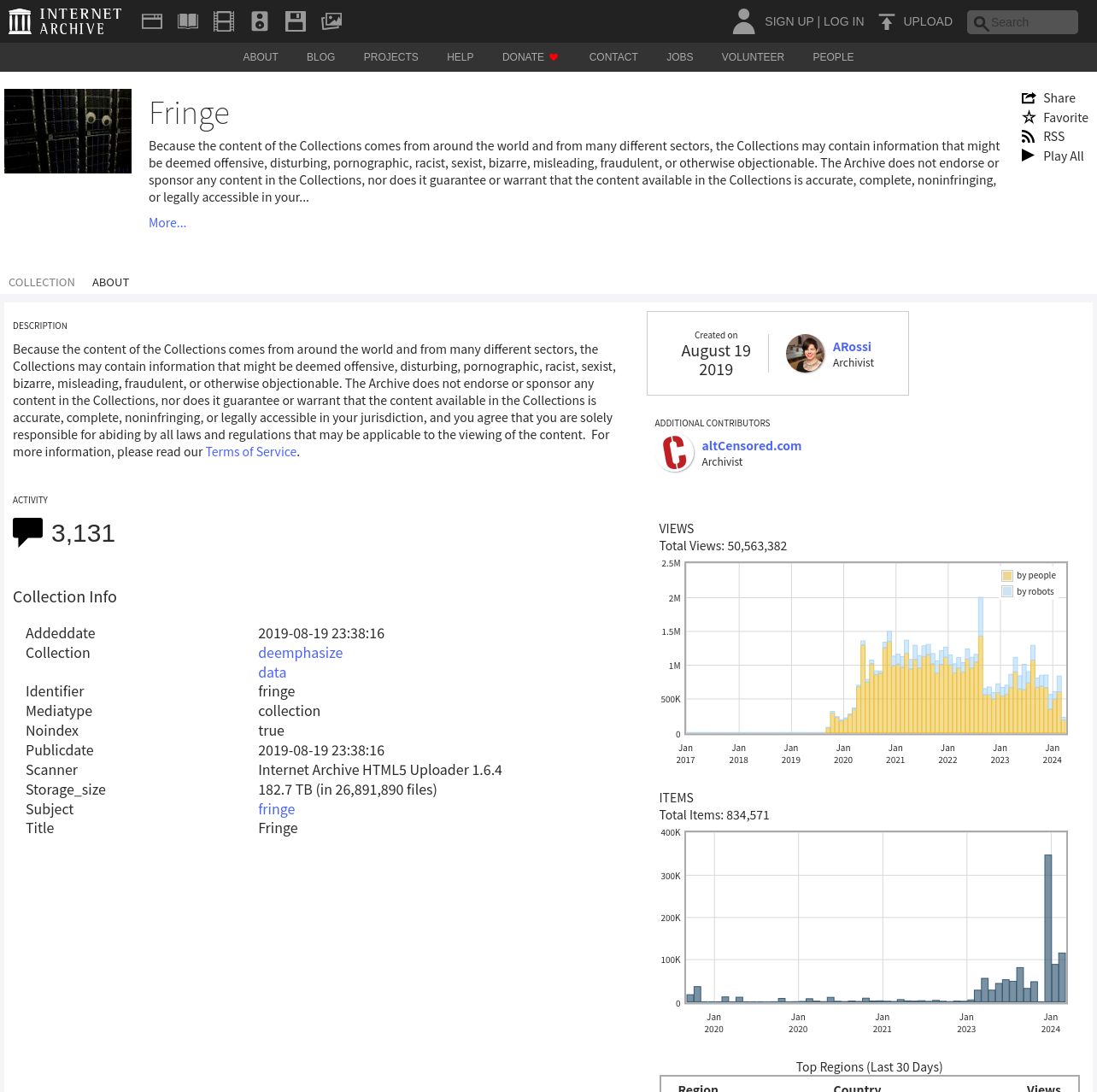This screenshot has height=1092, width=1097.
Task: Open the PROJECTS menu item
Action: (390, 57)
